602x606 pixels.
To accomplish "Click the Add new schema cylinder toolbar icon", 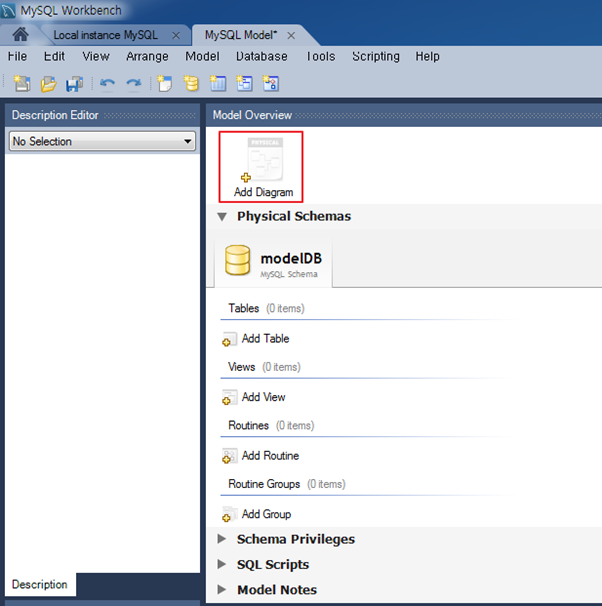I will pos(191,83).
